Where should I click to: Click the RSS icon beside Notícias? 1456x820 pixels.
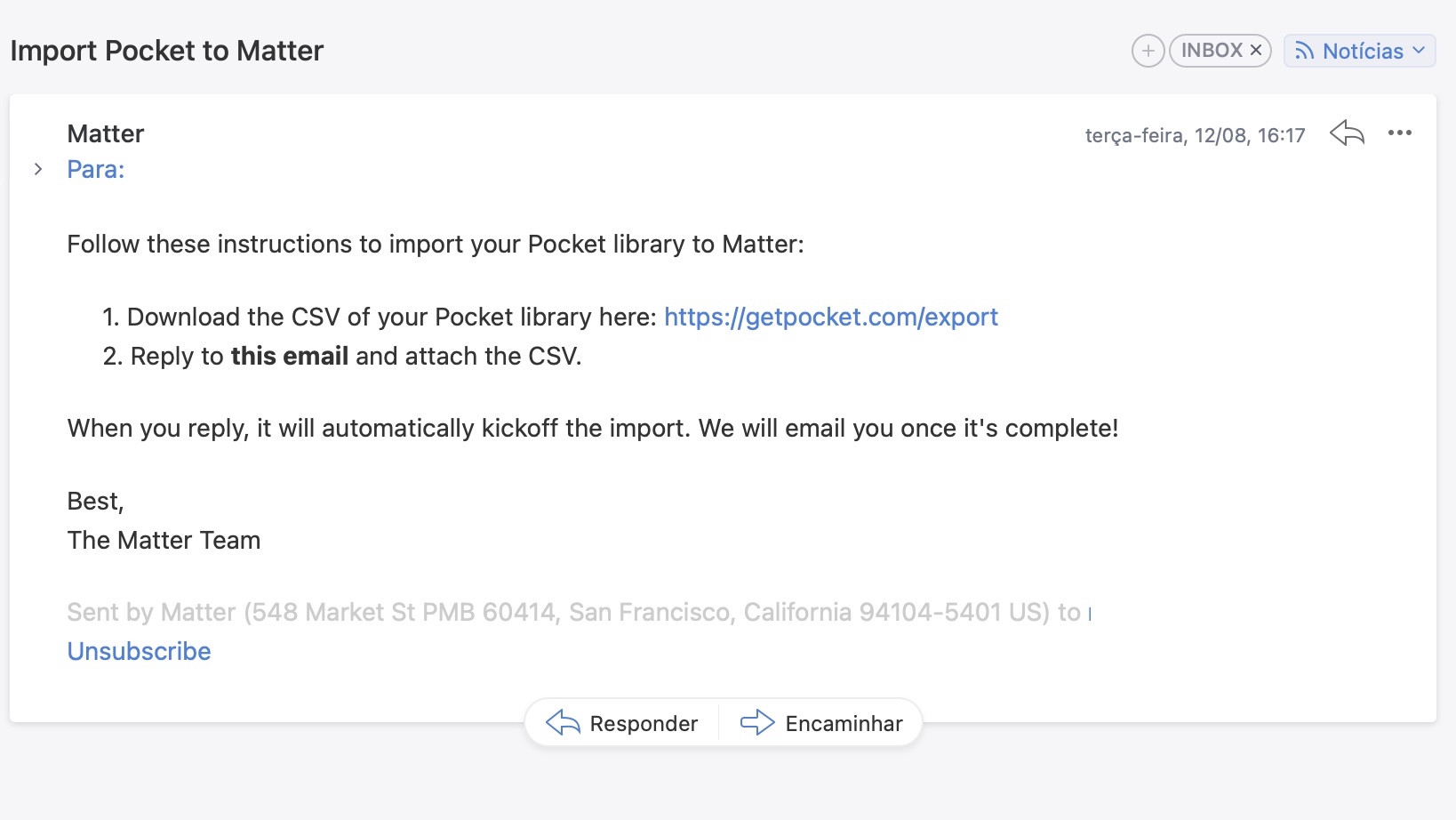coord(1304,51)
